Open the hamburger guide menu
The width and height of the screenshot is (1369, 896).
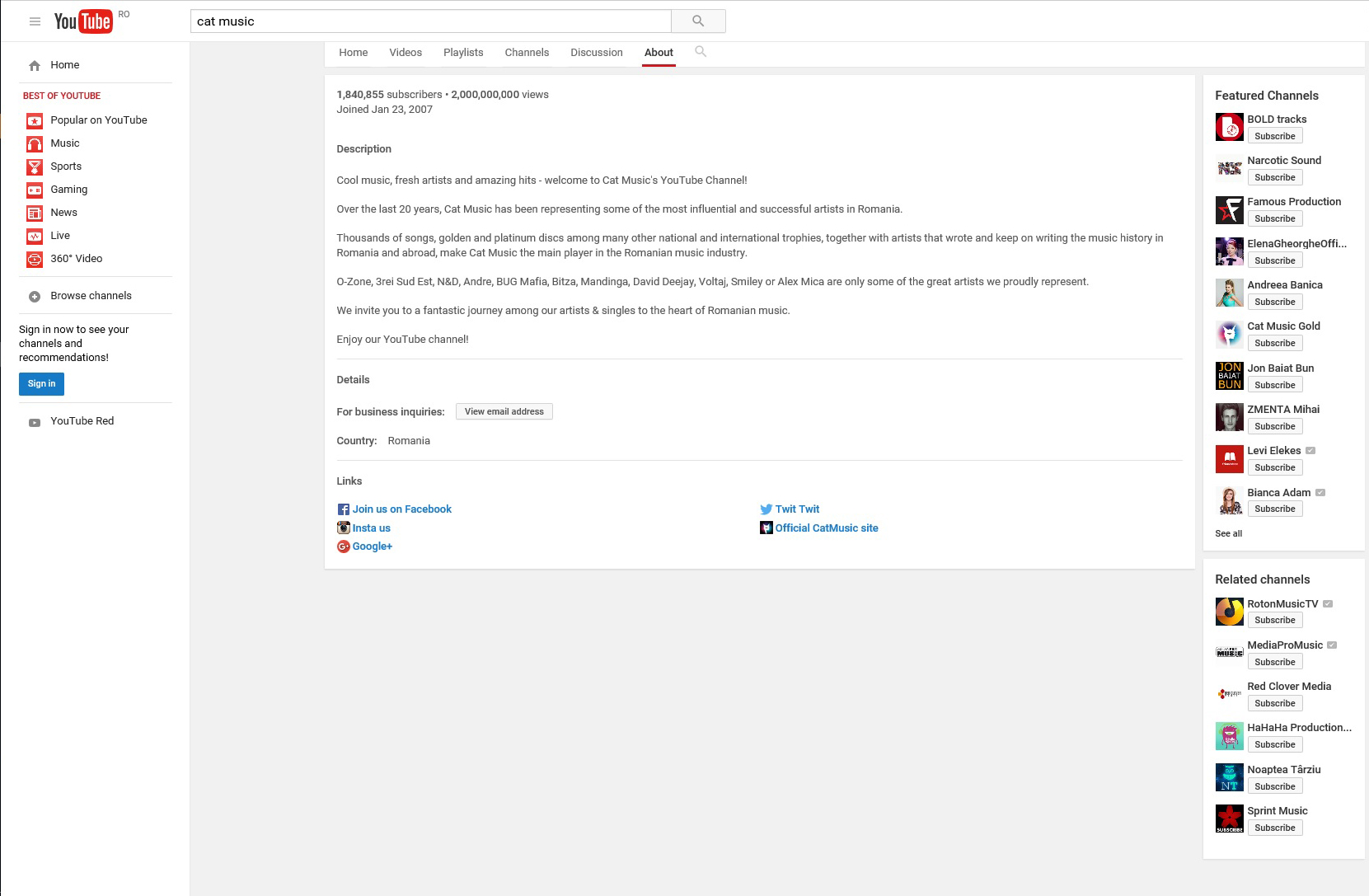pos(35,21)
